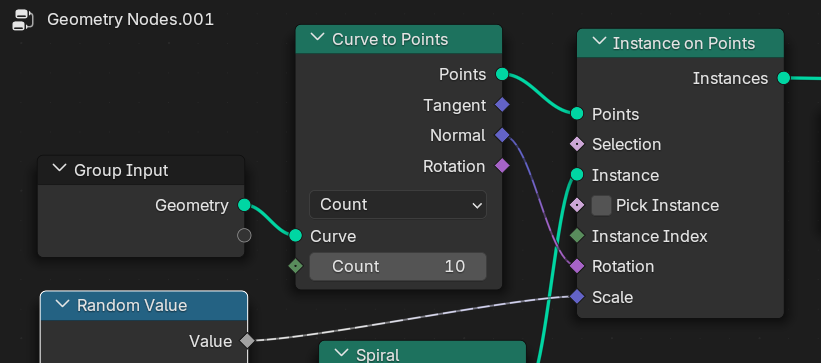Click the Selection input socket
This screenshot has height=363, width=821.
(576, 144)
